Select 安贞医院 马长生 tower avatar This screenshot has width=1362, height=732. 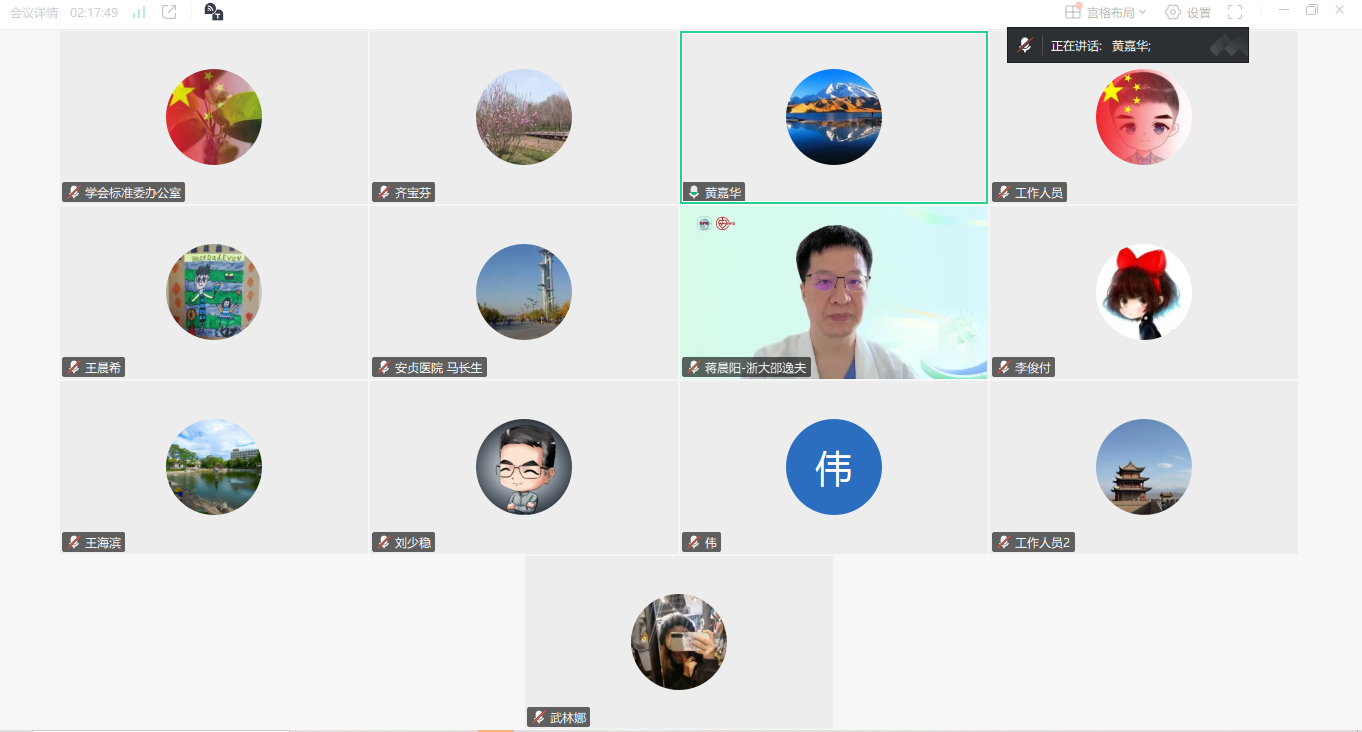tap(523, 292)
